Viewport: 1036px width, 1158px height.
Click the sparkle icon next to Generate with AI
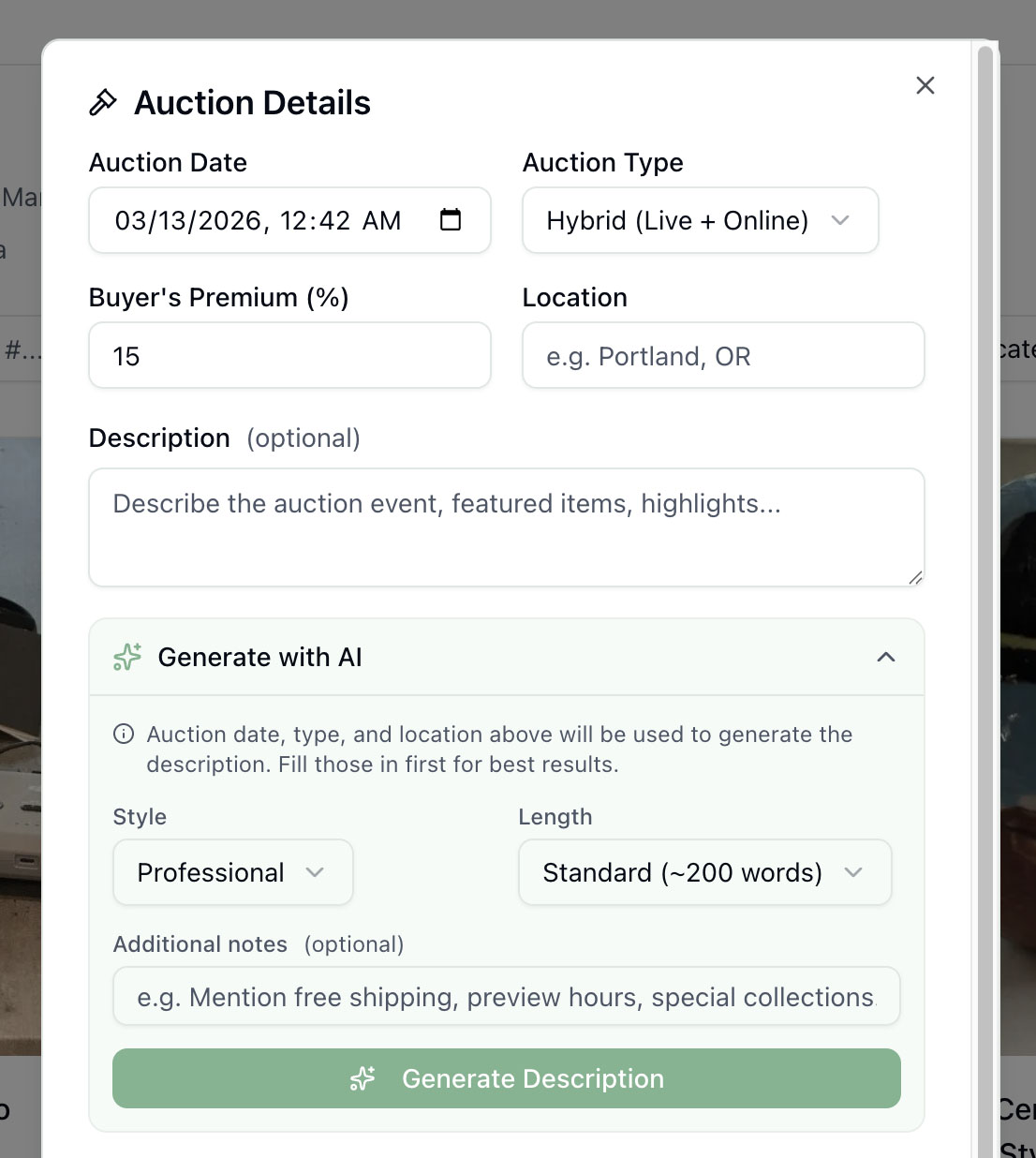pyautogui.click(x=127, y=657)
